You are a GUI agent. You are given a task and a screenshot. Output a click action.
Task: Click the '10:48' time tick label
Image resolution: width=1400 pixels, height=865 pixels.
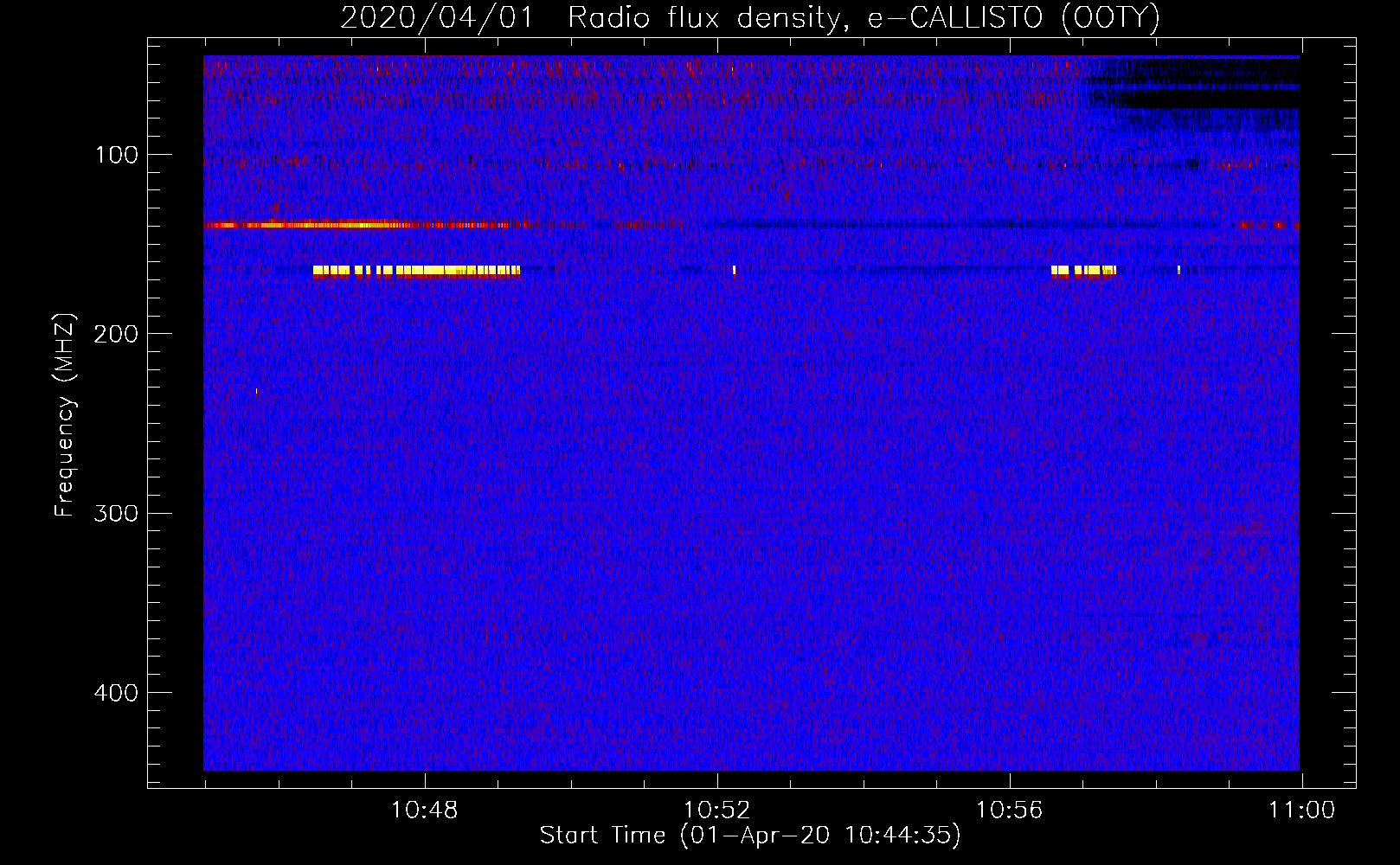pos(424,811)
